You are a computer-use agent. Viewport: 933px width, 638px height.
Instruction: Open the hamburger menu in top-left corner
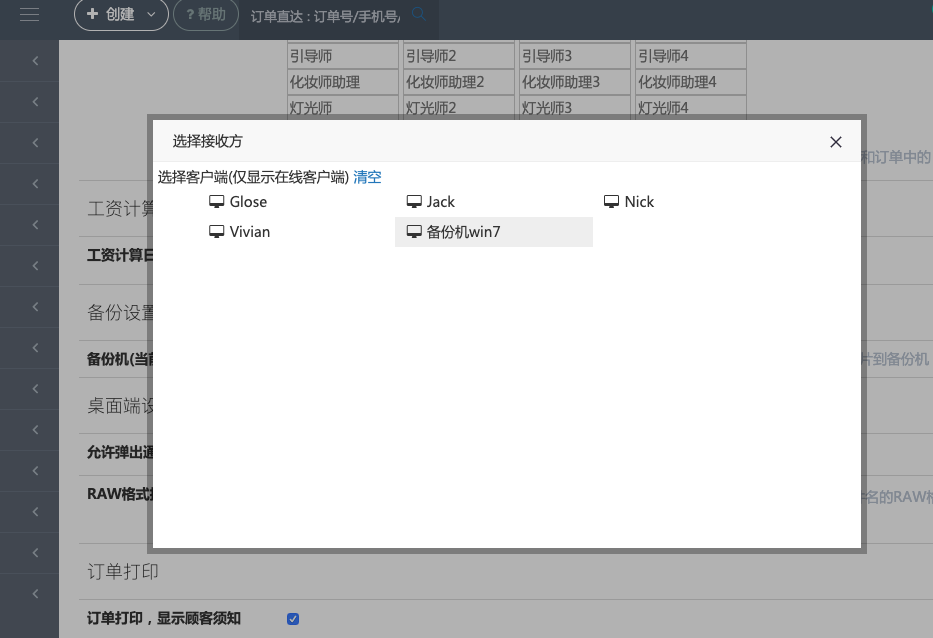point(29,14)
